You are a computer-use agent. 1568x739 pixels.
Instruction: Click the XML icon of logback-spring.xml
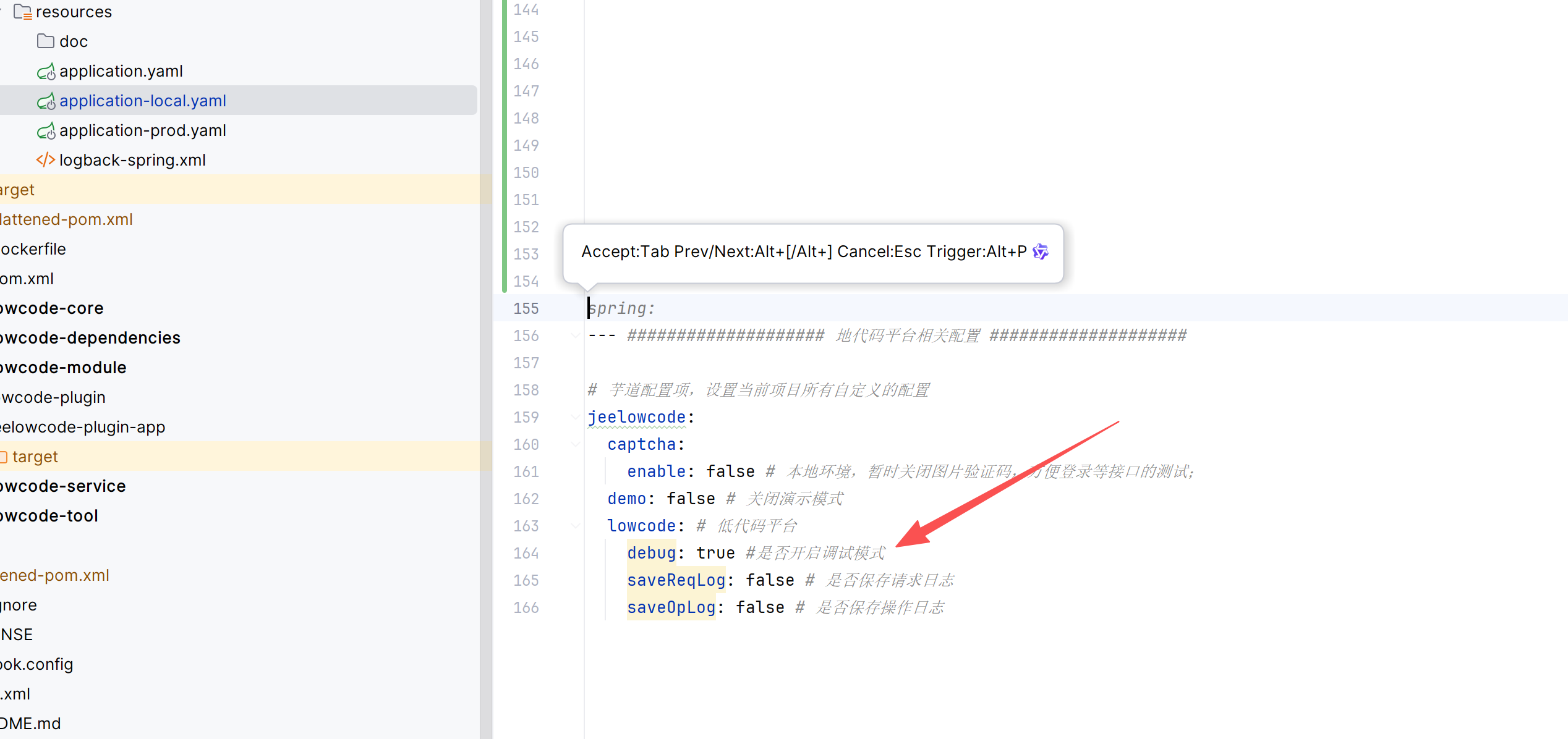(46, 160)
